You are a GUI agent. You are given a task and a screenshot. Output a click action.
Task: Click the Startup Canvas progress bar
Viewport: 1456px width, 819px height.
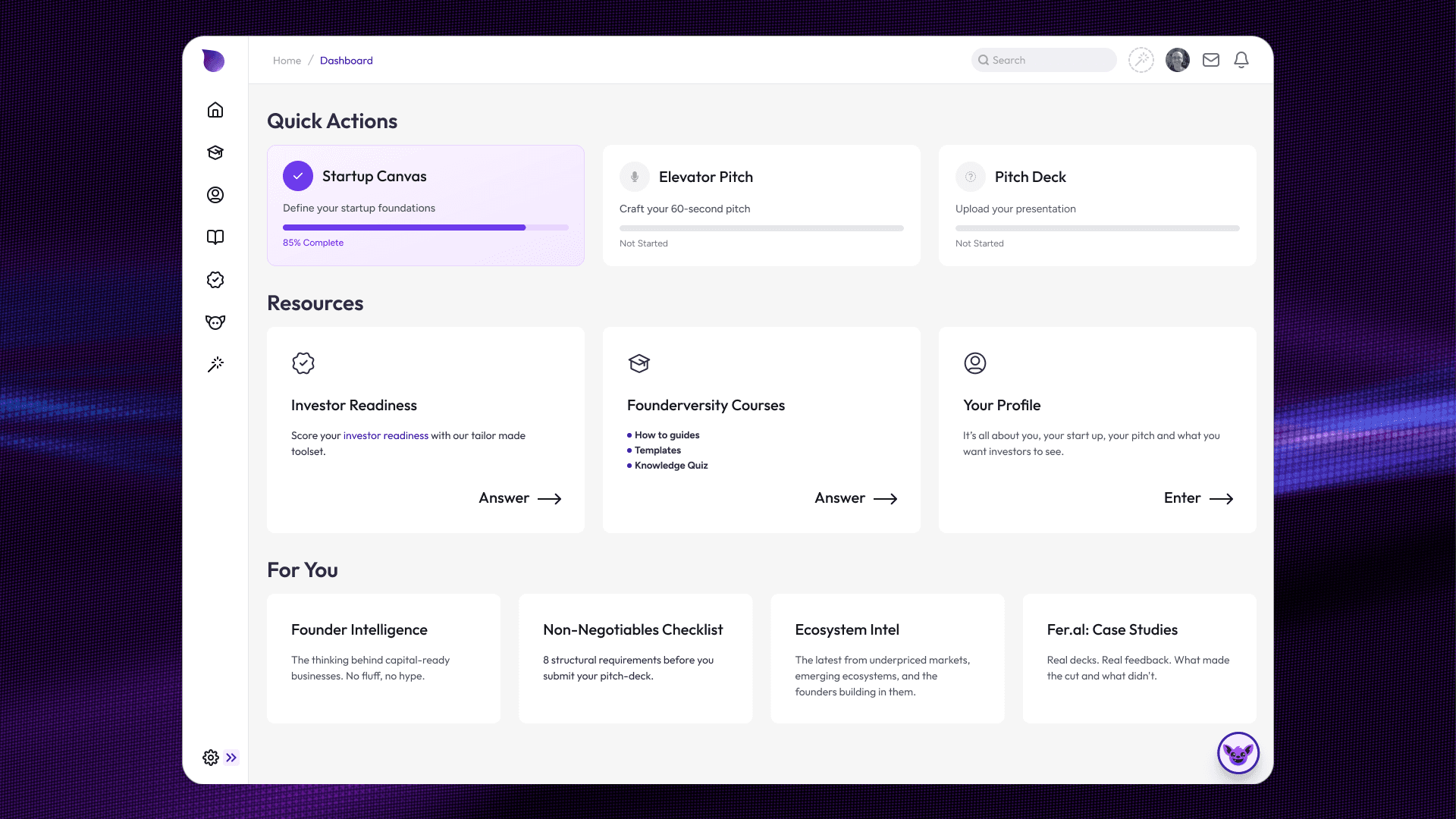pos(425,227)
